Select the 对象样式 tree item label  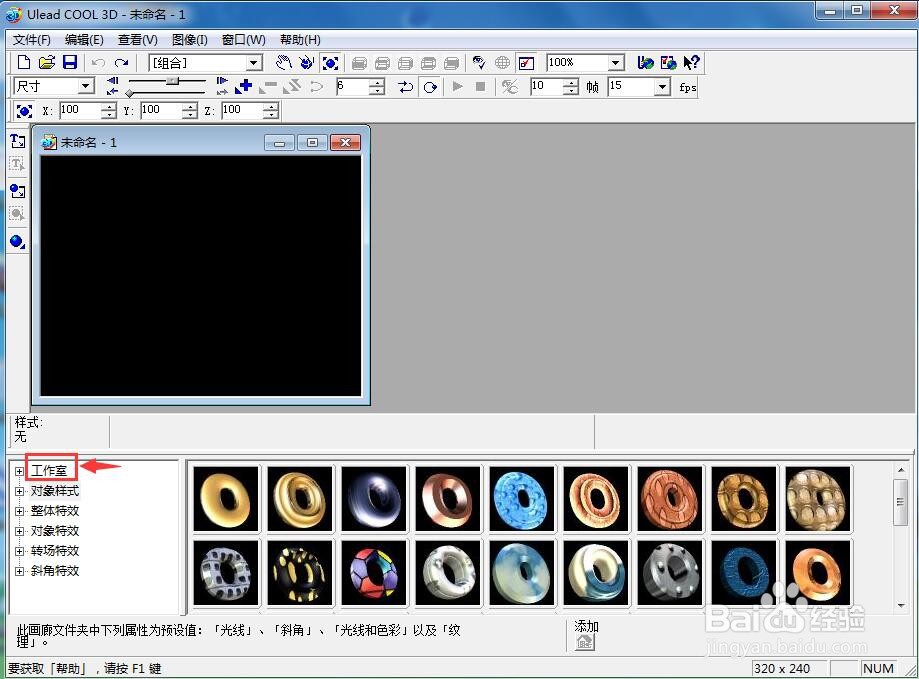coord(55,491)
